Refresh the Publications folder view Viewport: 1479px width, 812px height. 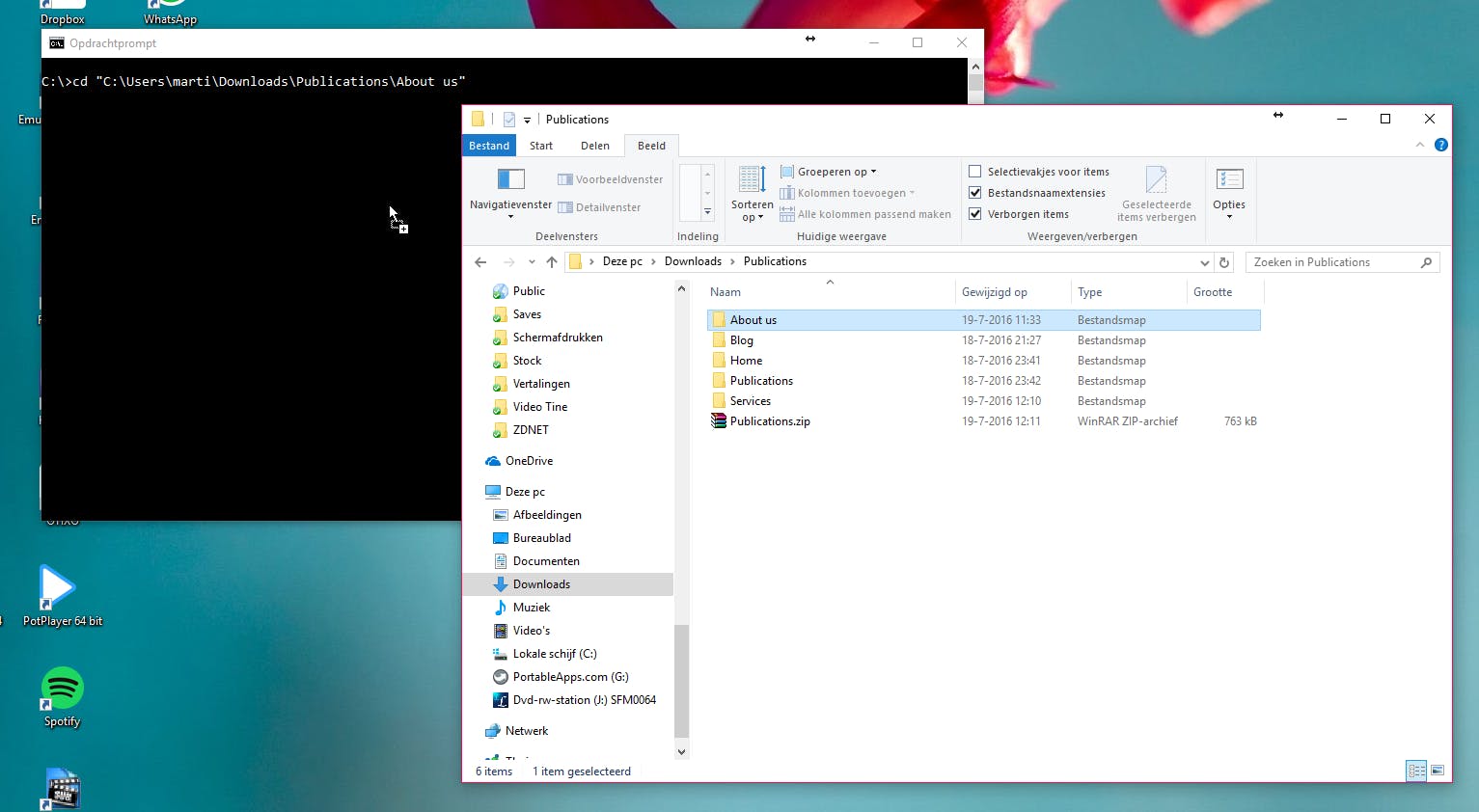(1223, 261)
